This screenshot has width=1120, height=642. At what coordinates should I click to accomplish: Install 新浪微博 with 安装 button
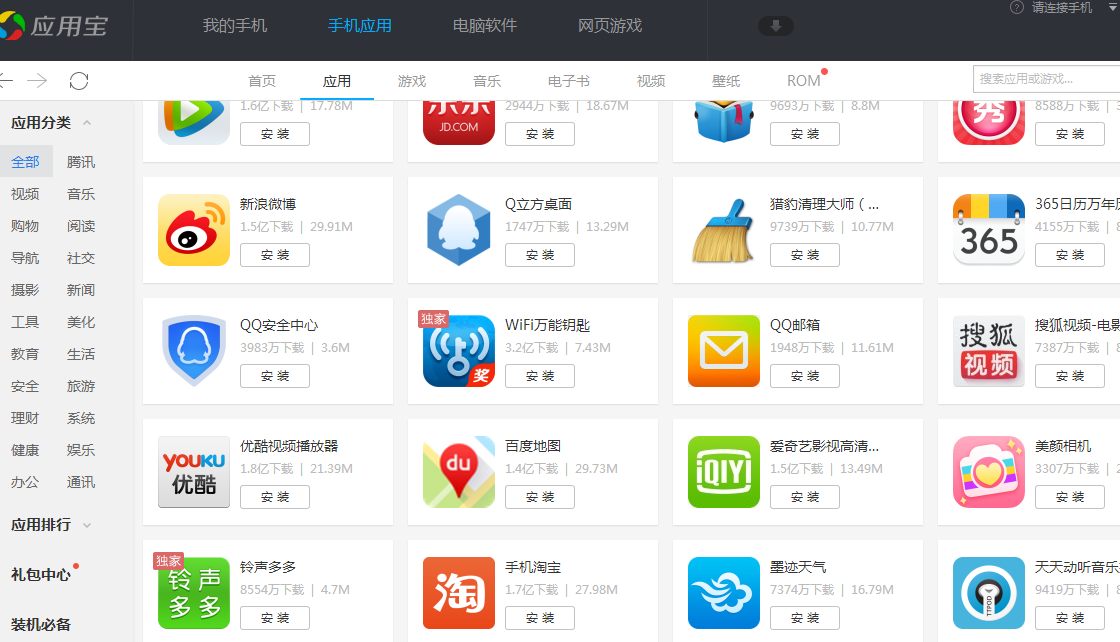[275, 255]
